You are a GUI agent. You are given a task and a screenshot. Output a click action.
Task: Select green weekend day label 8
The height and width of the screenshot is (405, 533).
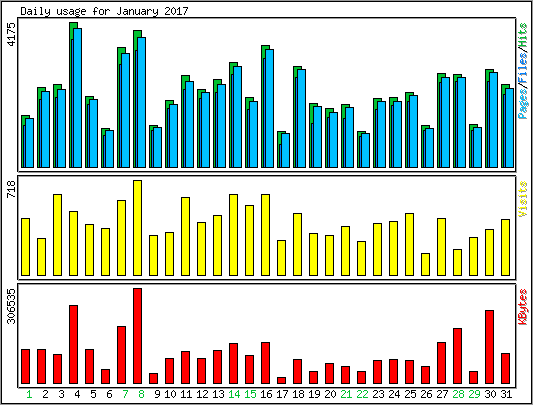pos(141,394)
